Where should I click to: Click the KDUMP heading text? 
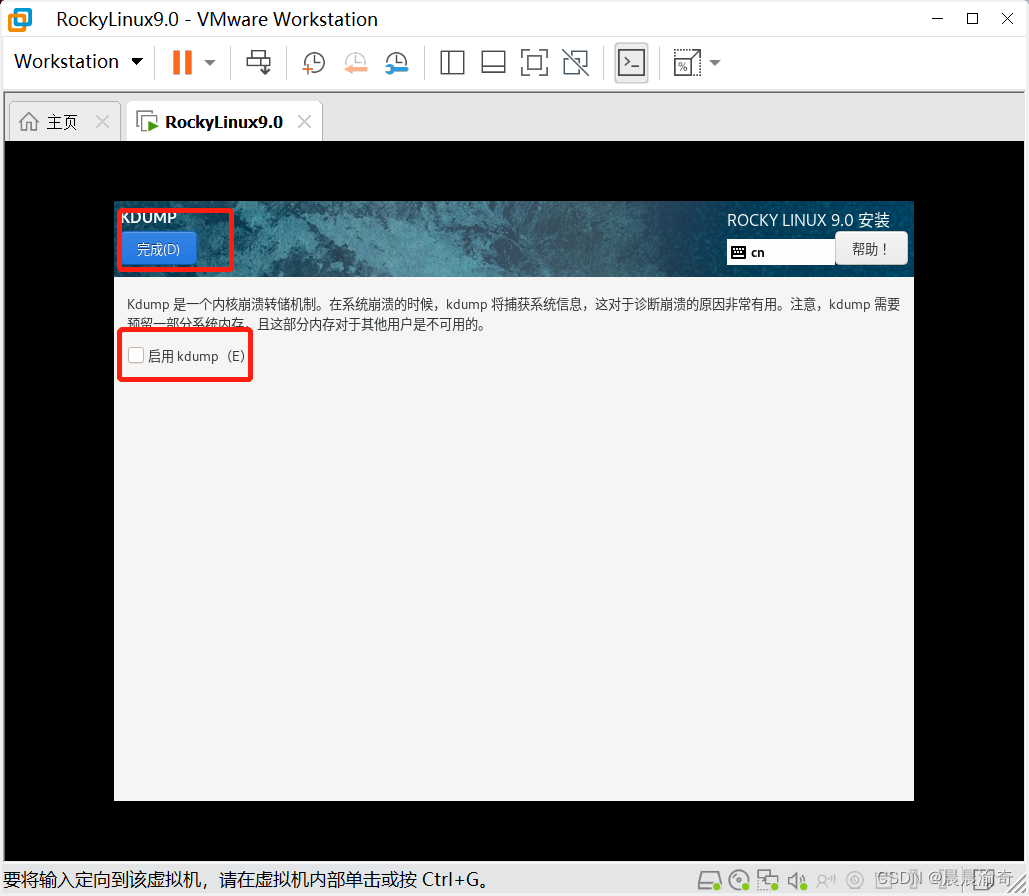[149, 217]
